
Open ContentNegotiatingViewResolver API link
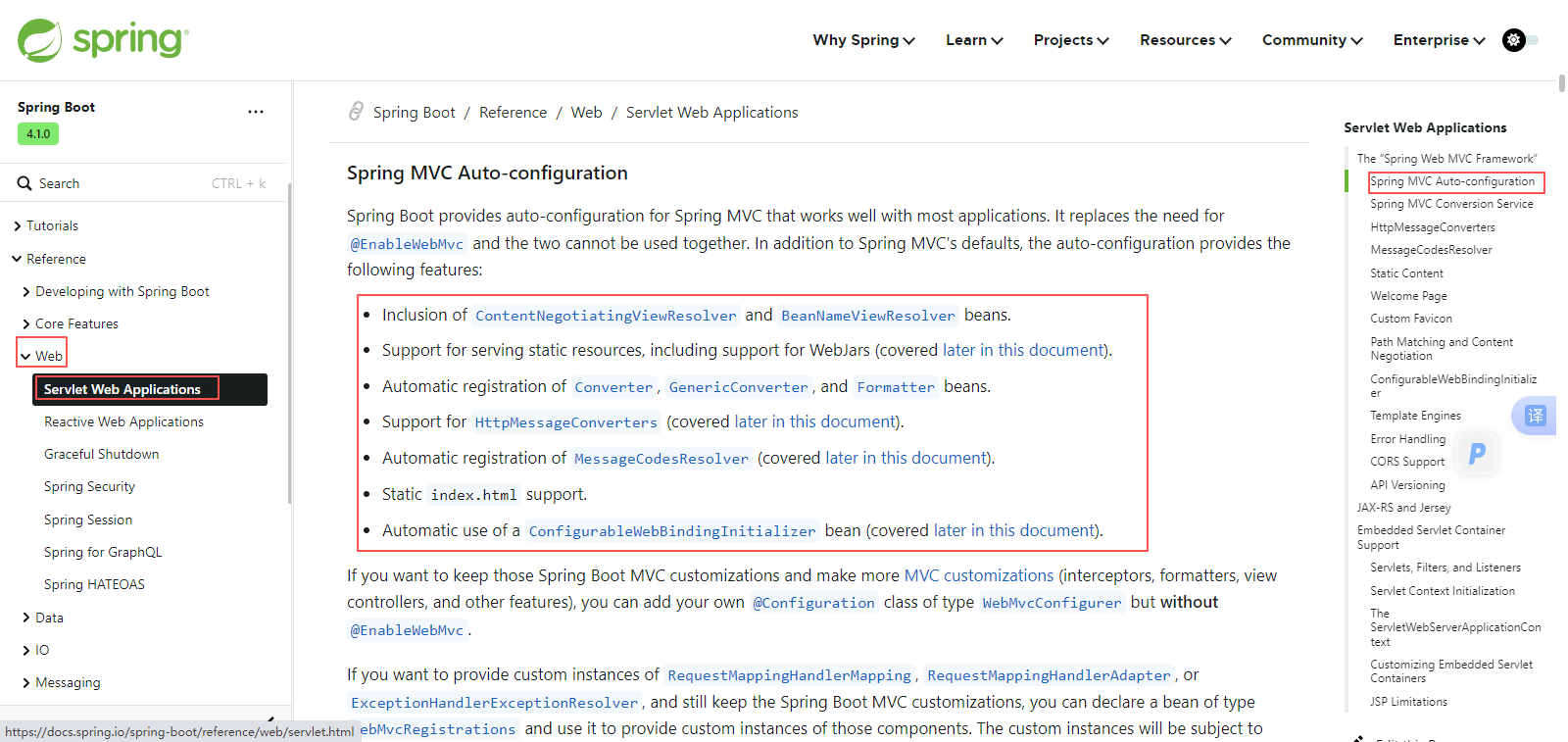(606, 316)
